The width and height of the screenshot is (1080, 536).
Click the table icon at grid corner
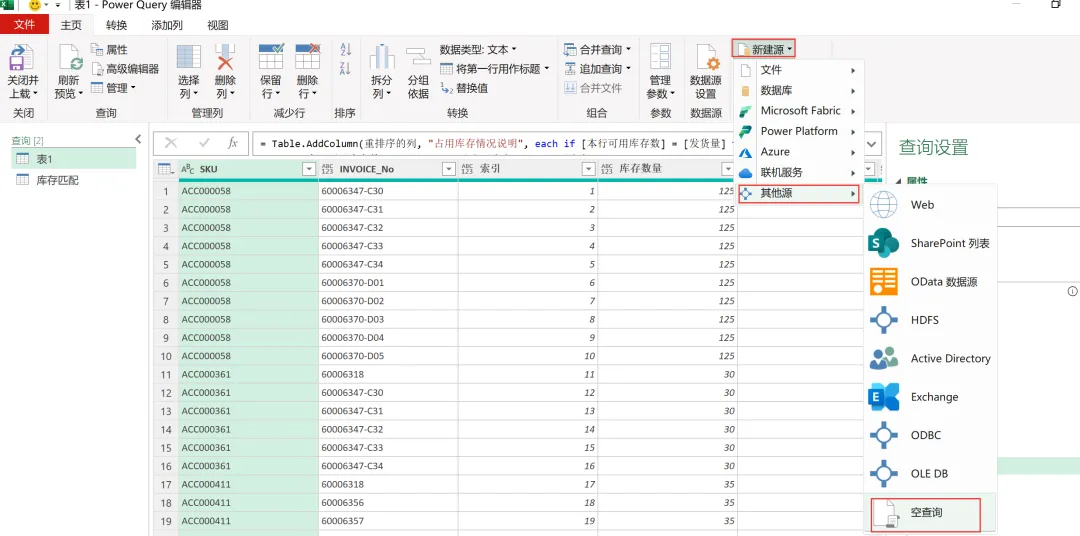(165, 169)
